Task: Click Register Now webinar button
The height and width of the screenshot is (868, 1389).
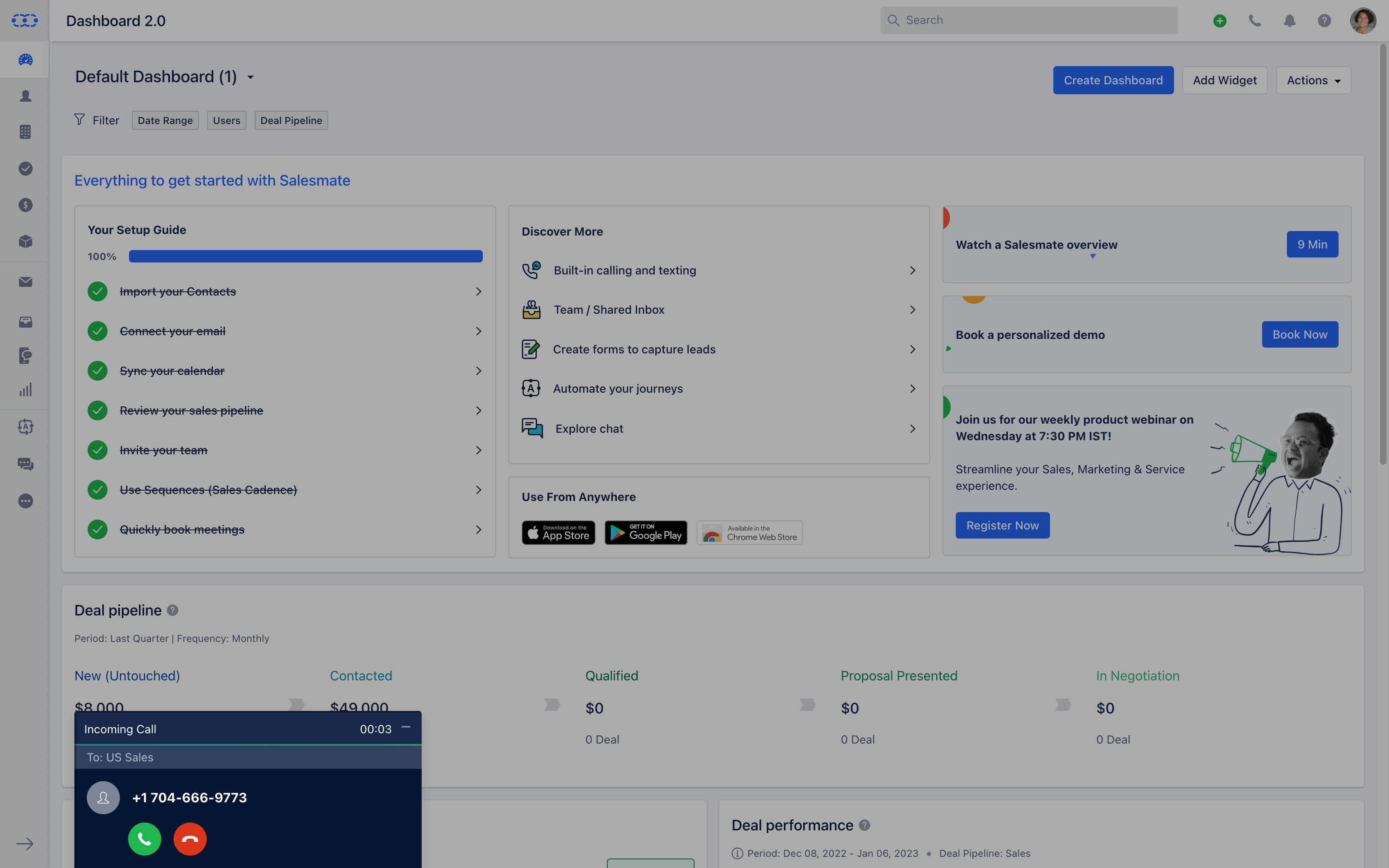Action: point(1002,525)
